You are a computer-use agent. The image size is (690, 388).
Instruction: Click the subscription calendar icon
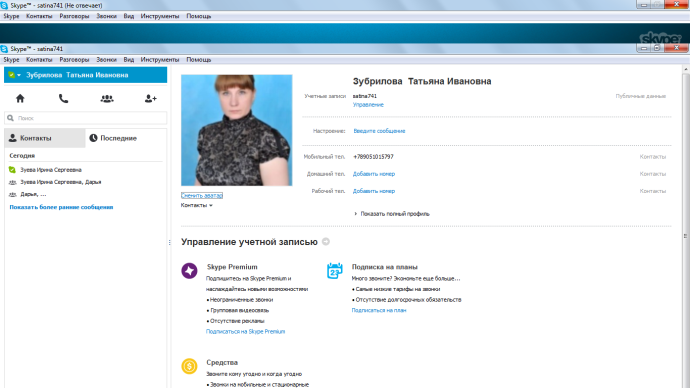click(334, 271)
